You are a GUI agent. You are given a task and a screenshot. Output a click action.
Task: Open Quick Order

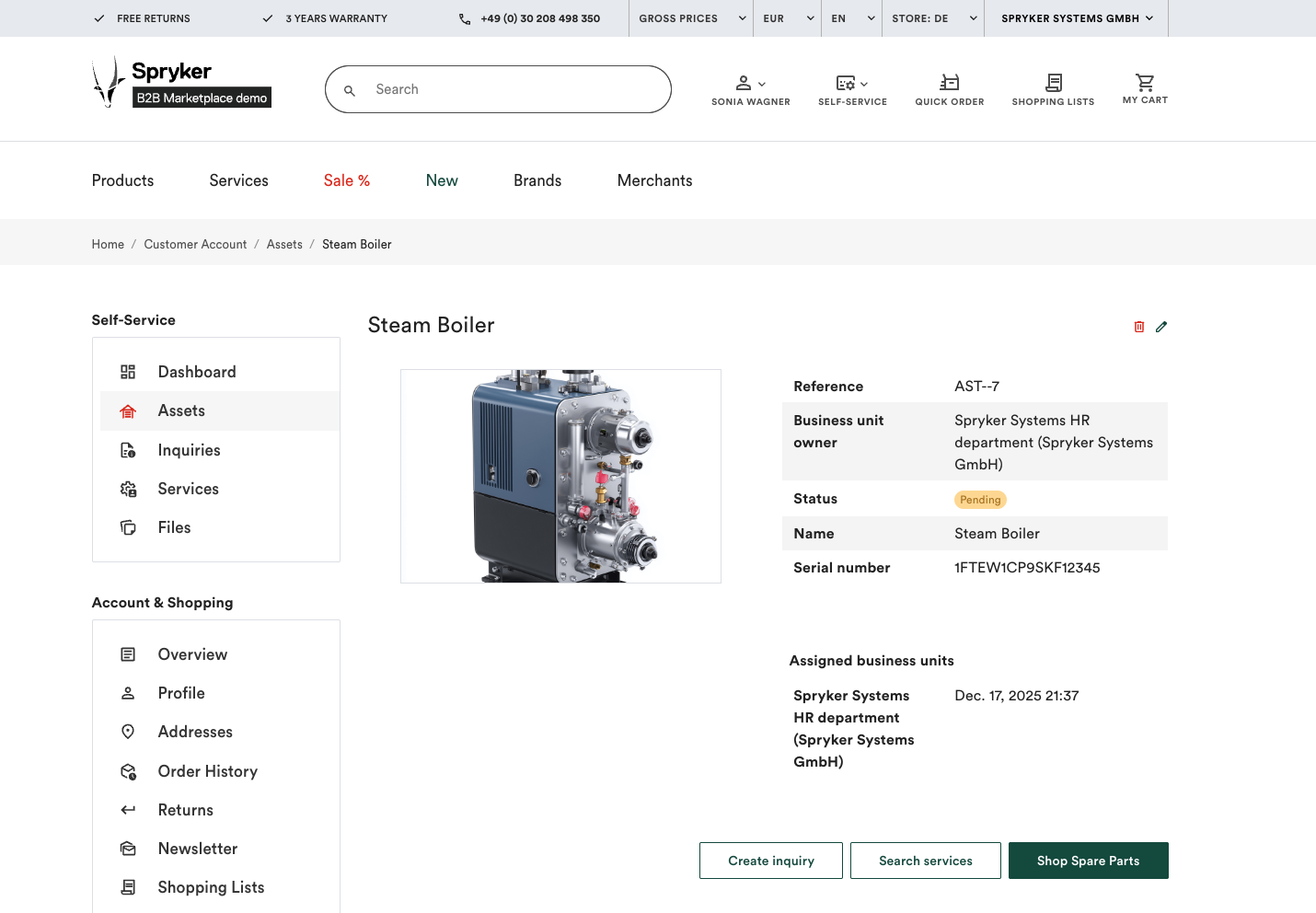point(949,87)
